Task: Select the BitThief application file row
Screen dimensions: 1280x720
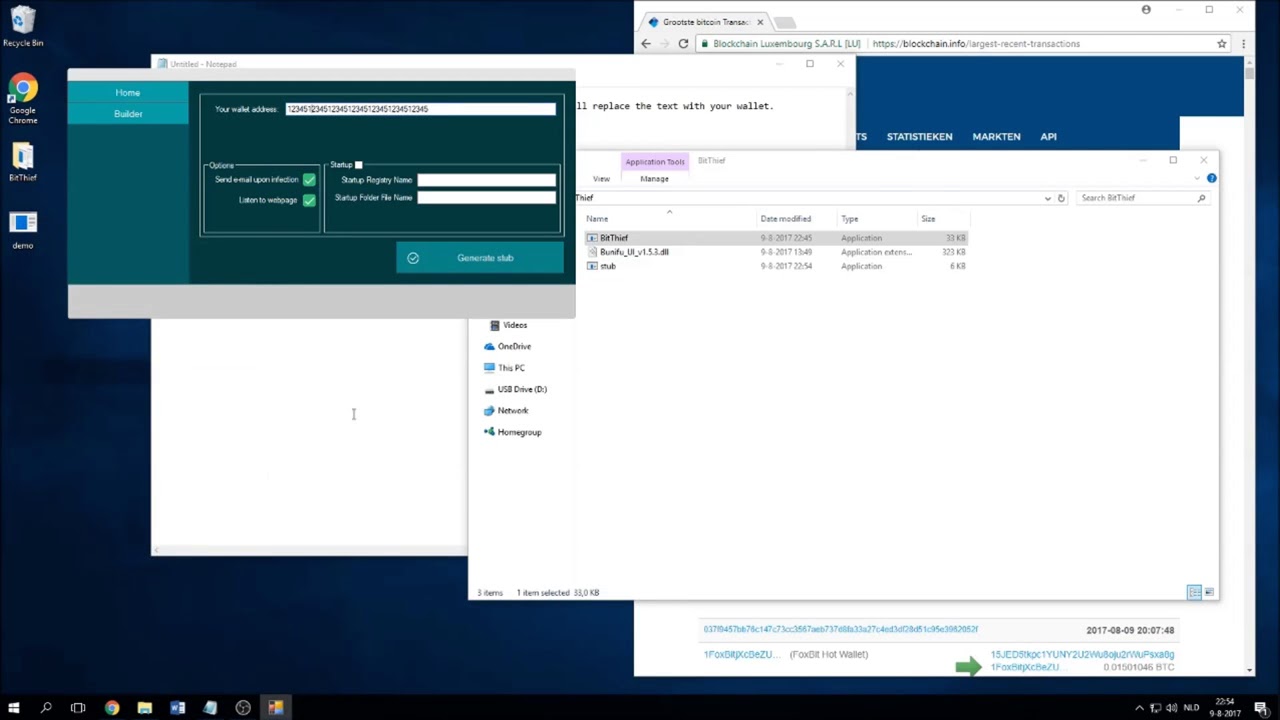Action: tap(775, 238)
